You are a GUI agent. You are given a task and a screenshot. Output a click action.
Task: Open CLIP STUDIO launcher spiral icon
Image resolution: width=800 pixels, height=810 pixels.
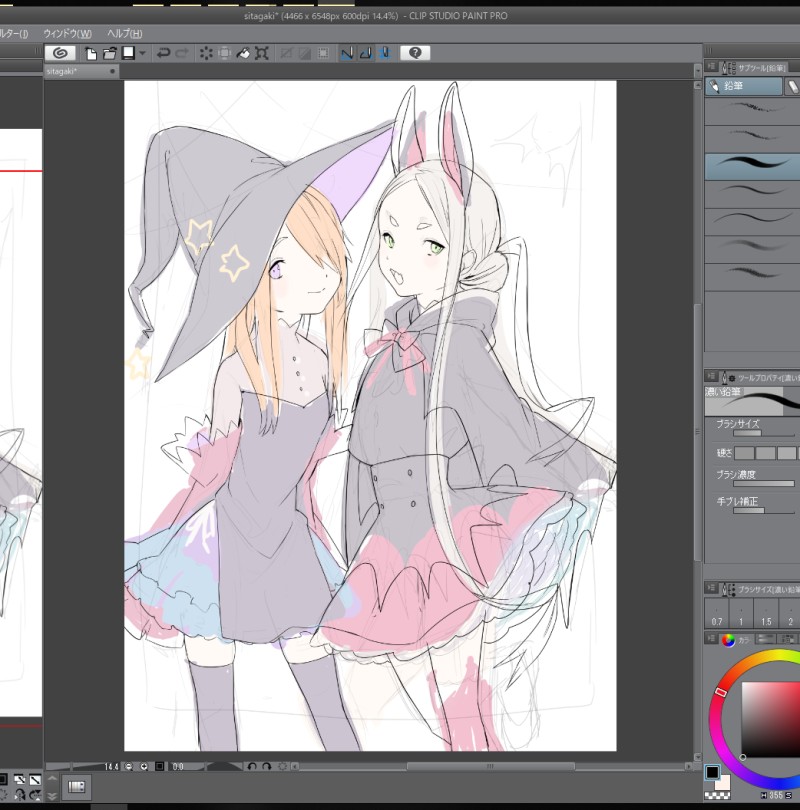click(60, 52)
